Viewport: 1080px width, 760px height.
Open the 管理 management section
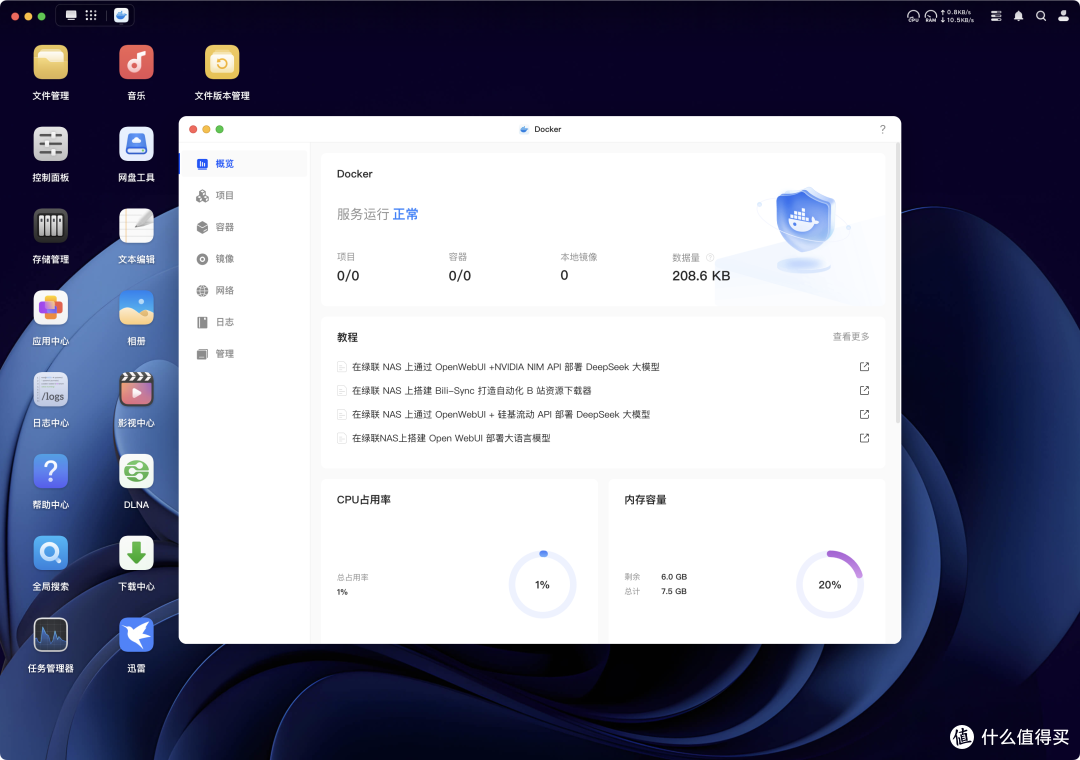coord(244,353)
